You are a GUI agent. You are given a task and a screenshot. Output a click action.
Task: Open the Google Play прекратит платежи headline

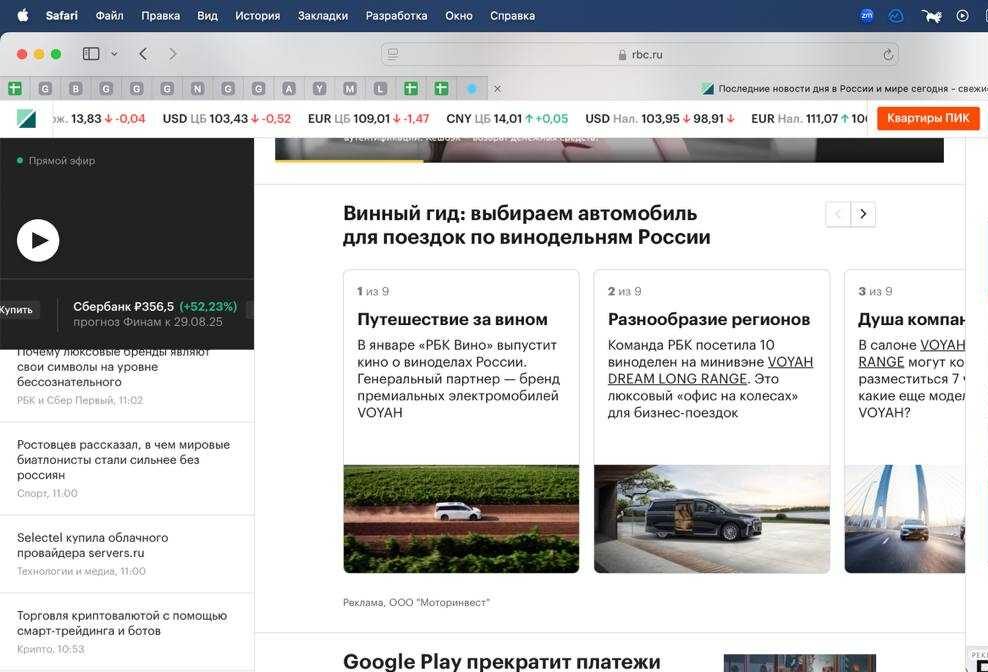pos(502,662)
